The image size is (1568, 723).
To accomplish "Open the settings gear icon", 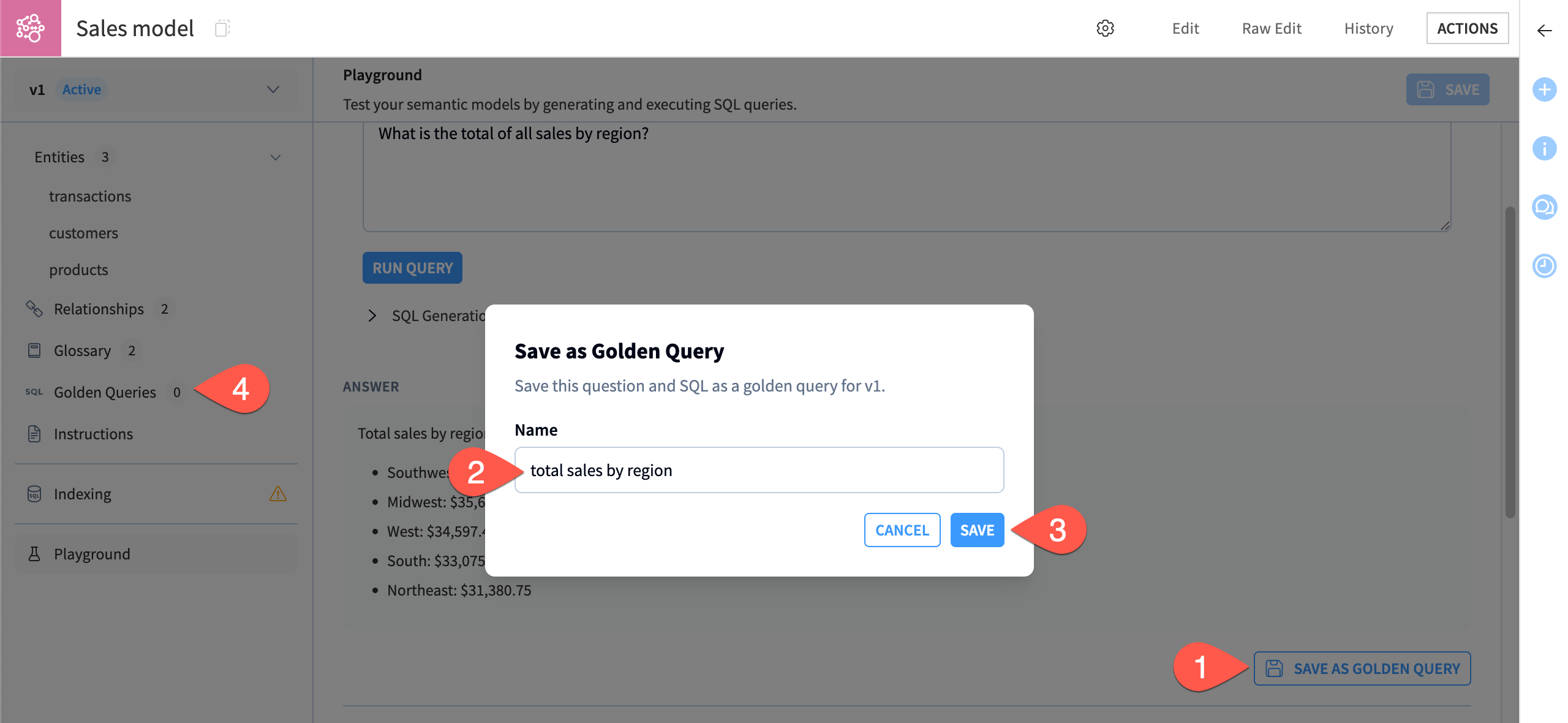I will [1106, 28].
